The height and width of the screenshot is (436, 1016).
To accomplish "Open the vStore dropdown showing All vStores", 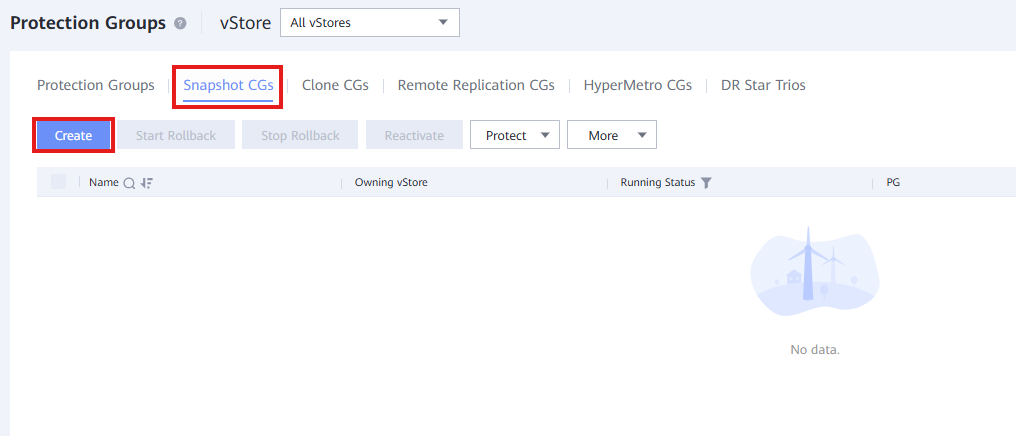I will tap(369, 23).
